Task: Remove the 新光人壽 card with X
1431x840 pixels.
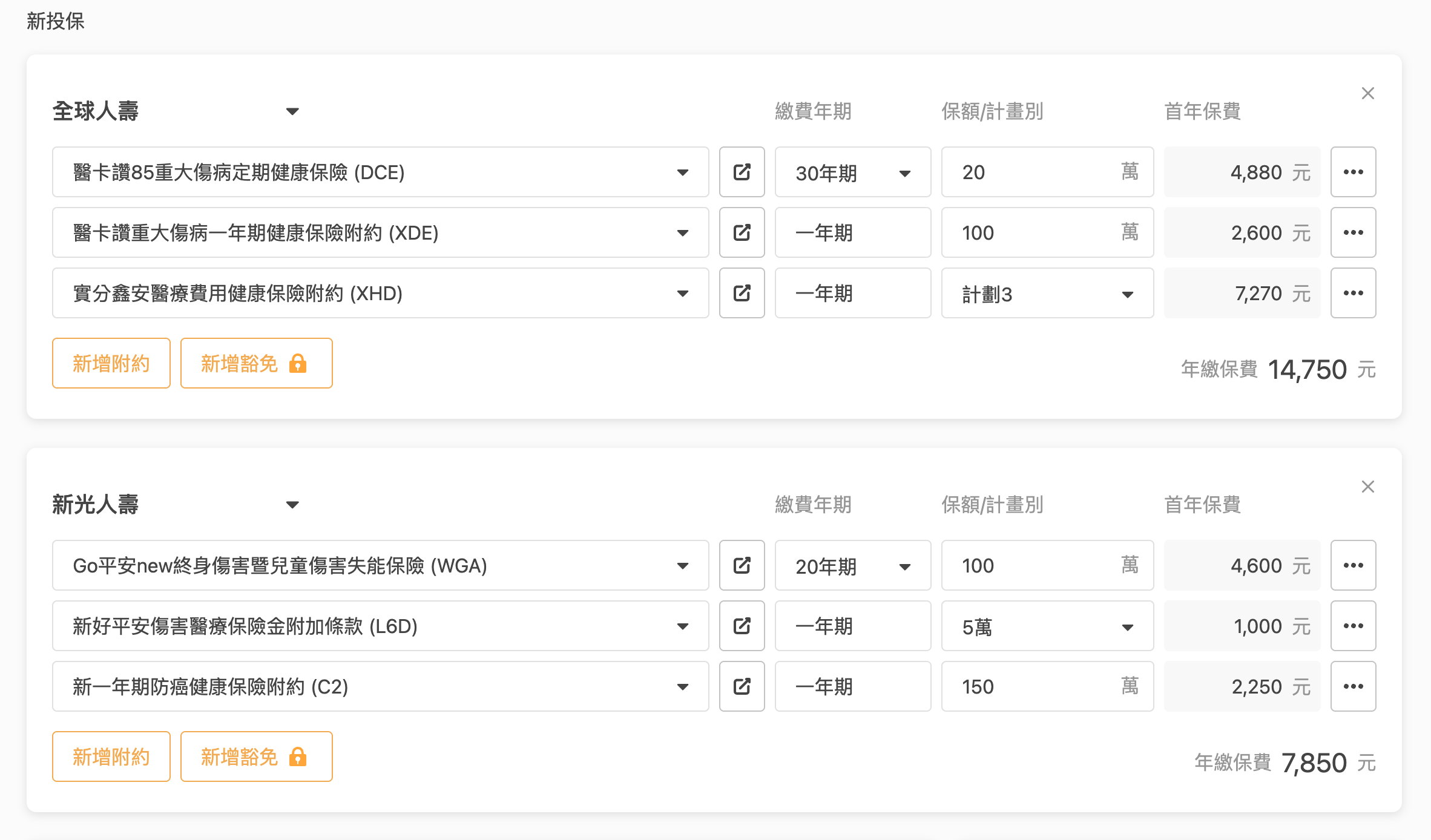Action: (x=1367, y=487)
